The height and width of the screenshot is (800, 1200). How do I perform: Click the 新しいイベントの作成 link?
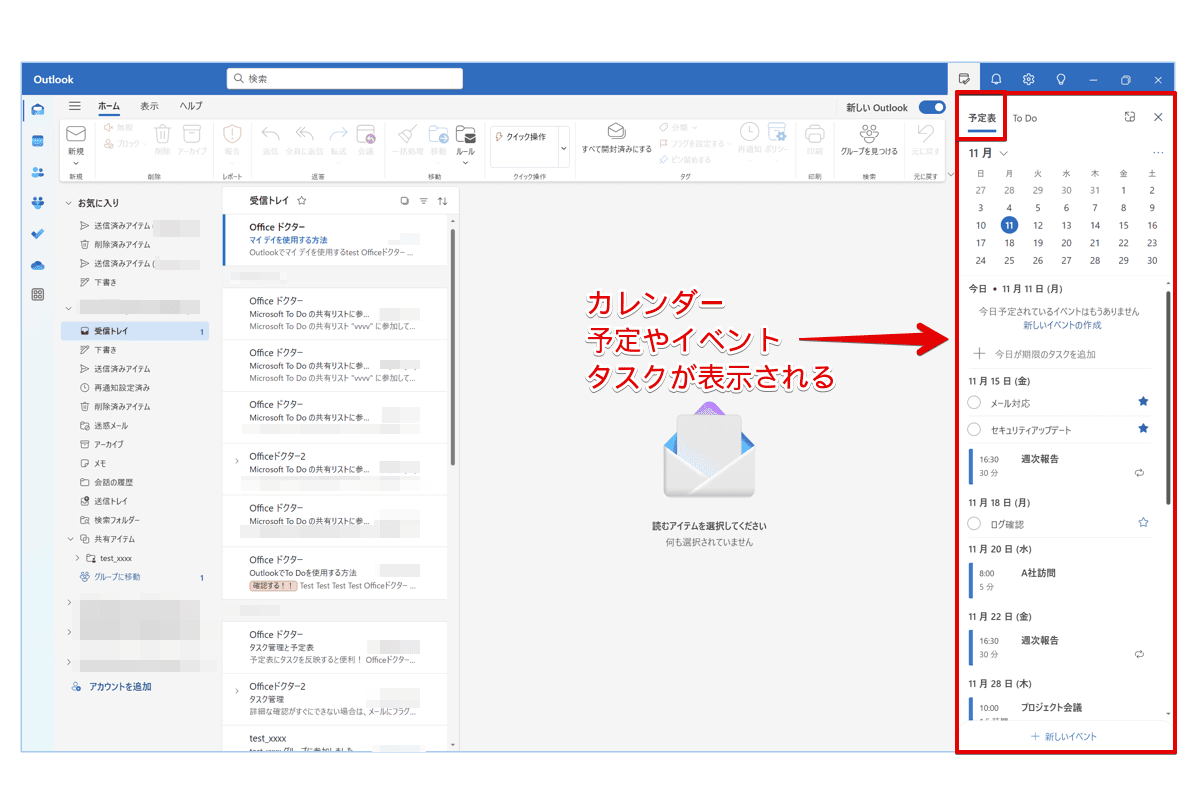coord(1062,326)
